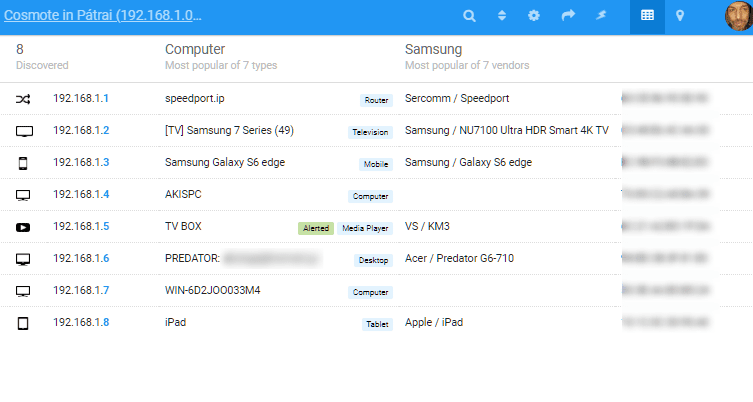
Task: Open IP address 192.168.1.4
Action: (x=81, y=195)
